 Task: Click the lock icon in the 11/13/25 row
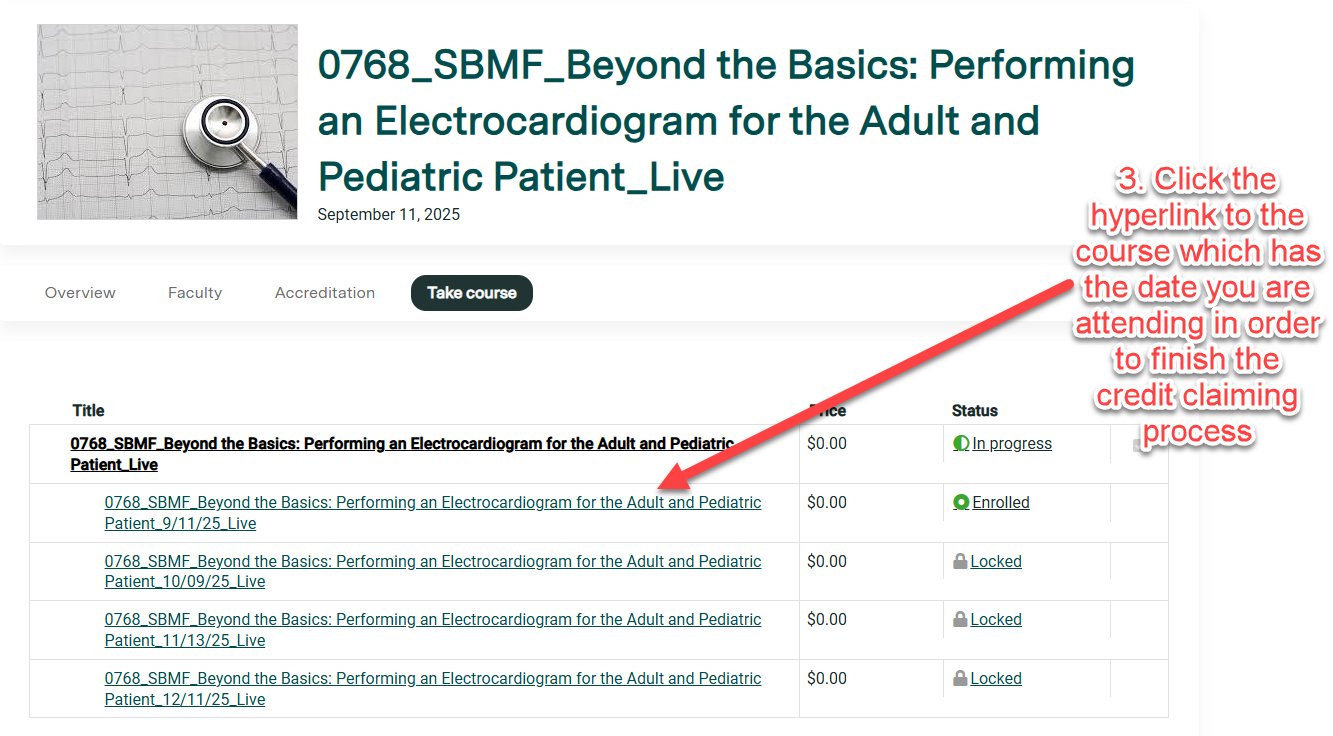960,620
